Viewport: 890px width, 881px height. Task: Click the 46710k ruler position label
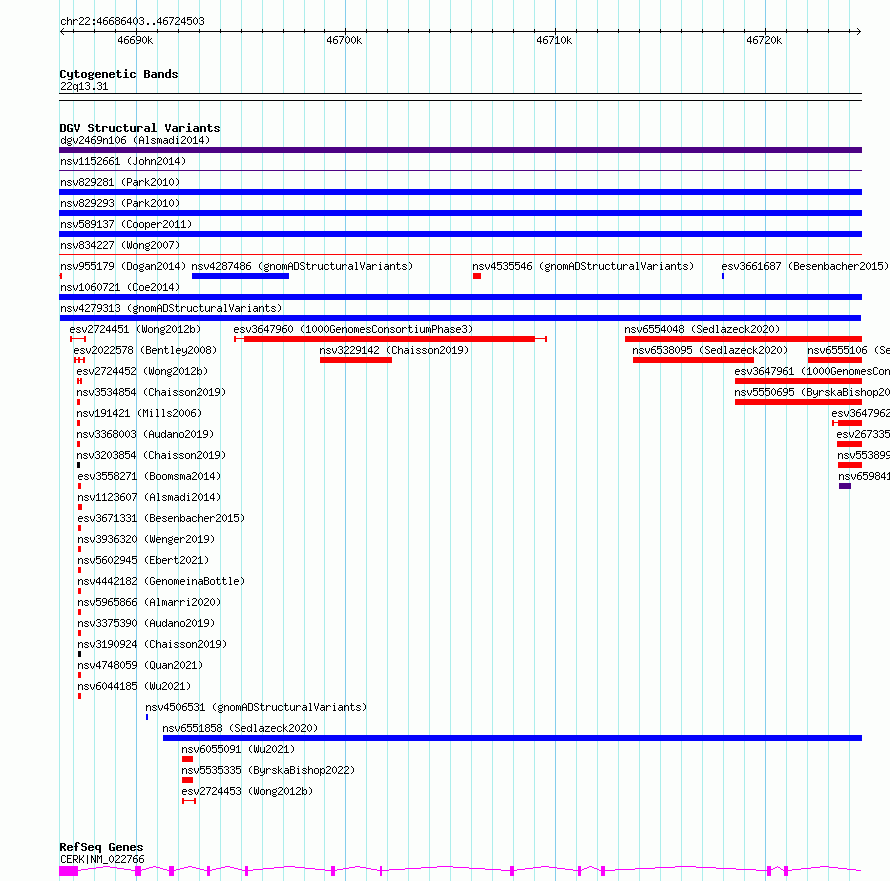pyautogui.click(x=554, y=40)
